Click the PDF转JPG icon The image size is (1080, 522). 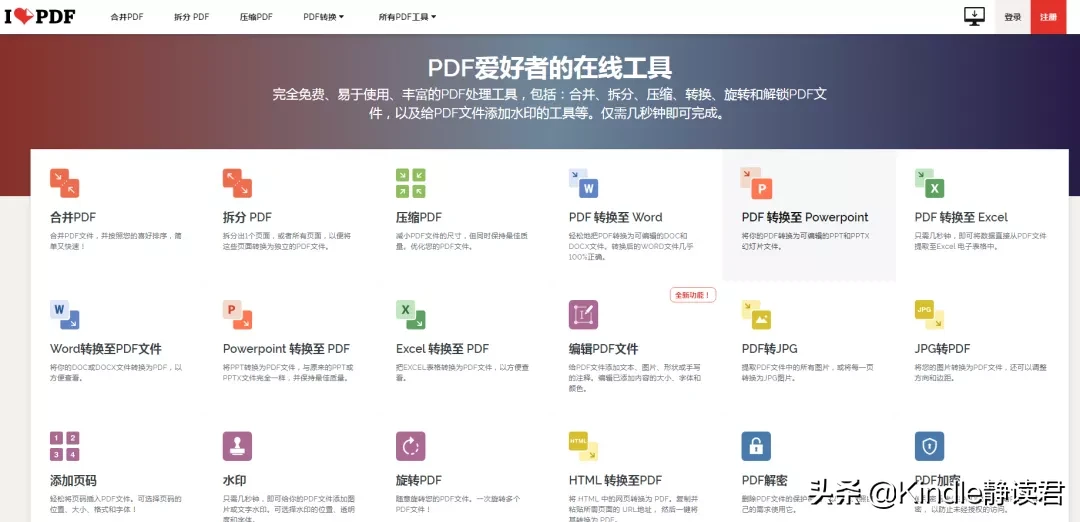(756, 315)
